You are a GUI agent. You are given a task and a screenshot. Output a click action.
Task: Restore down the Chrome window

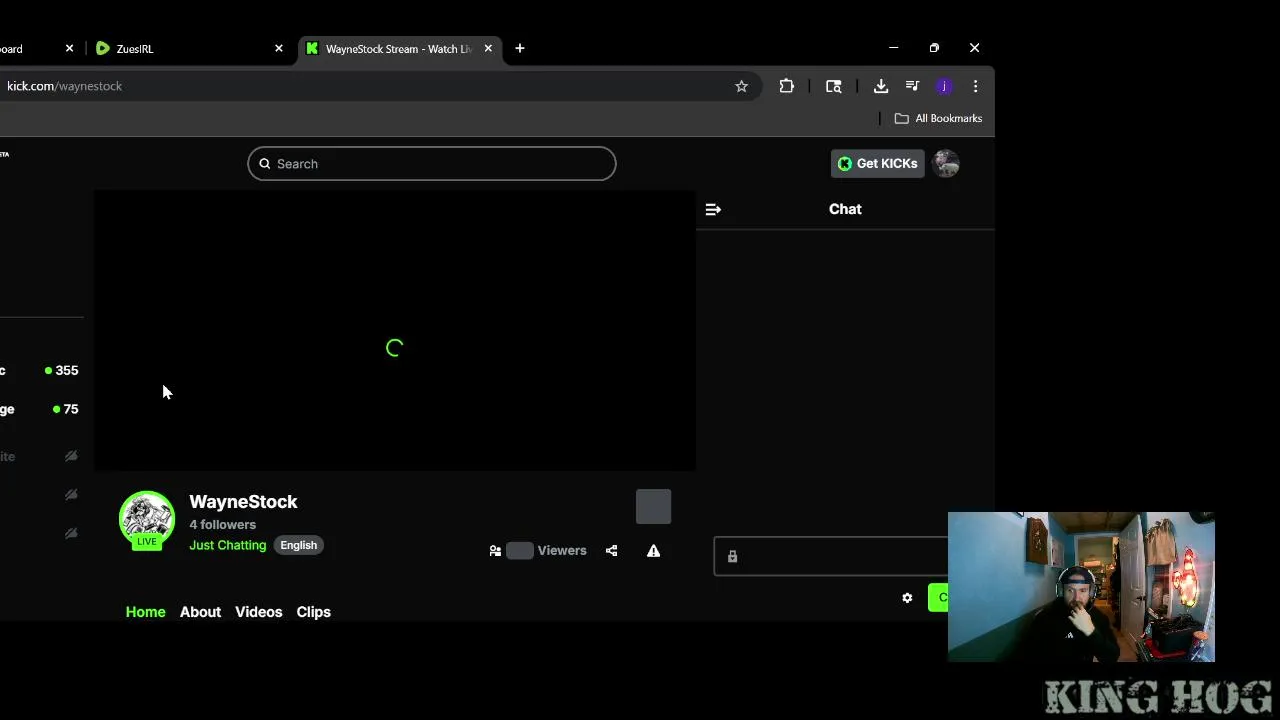934,48
